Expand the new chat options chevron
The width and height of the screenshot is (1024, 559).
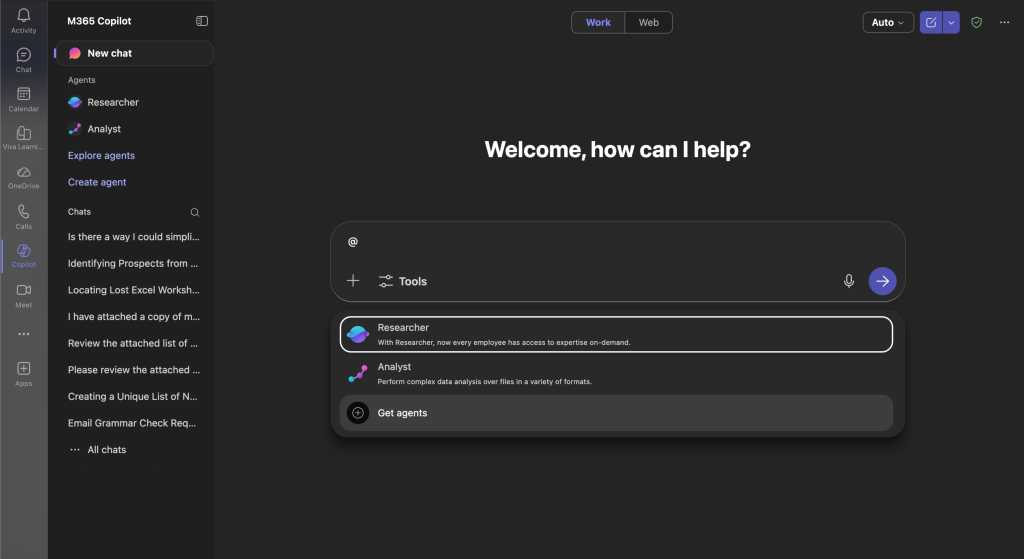coord(951,22)
